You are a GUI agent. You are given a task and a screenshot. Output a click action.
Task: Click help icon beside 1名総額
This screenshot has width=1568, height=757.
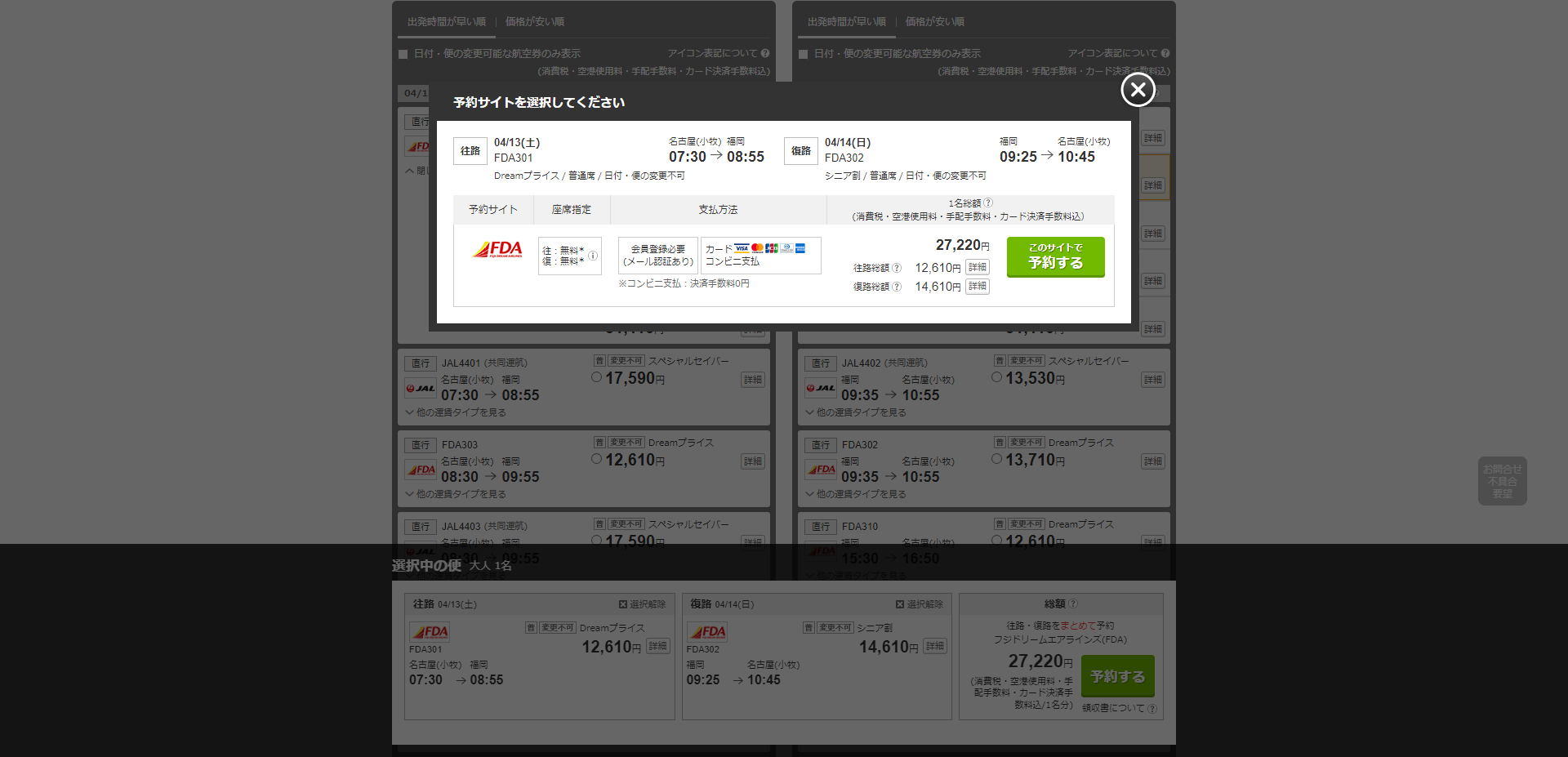tap(988, 203)
